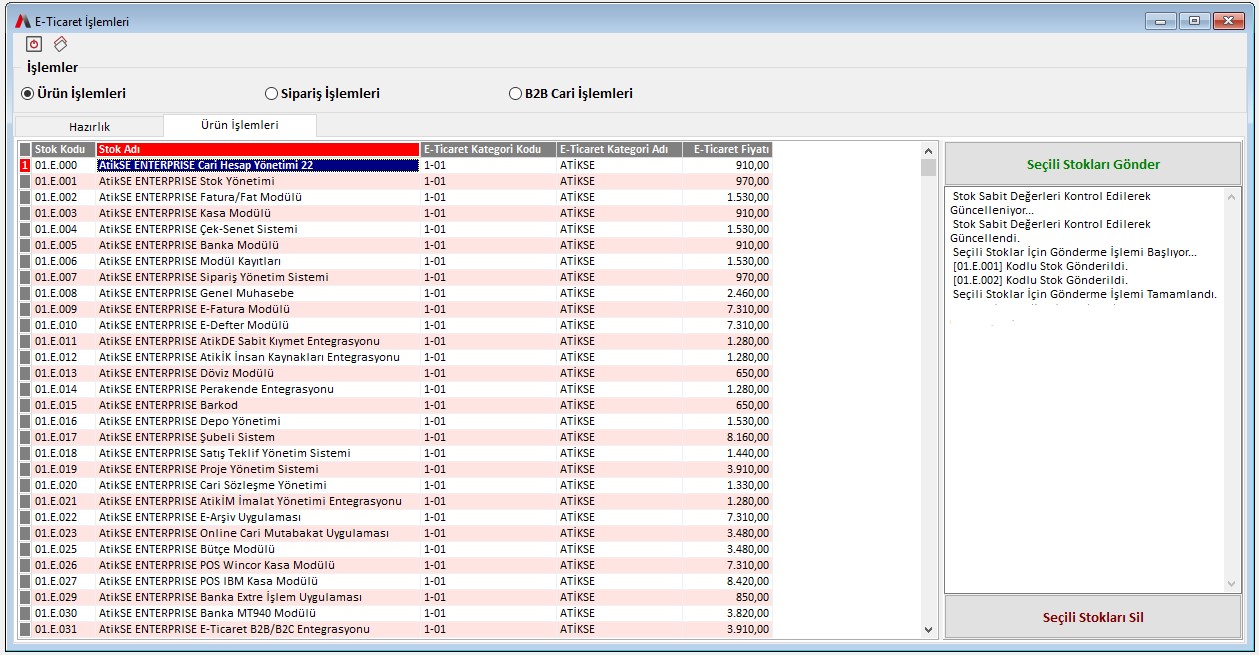The image size is (1259, 655).
Task: Select the Cari Sözleşme Yönetimi row
Action: tap(396, 485)
